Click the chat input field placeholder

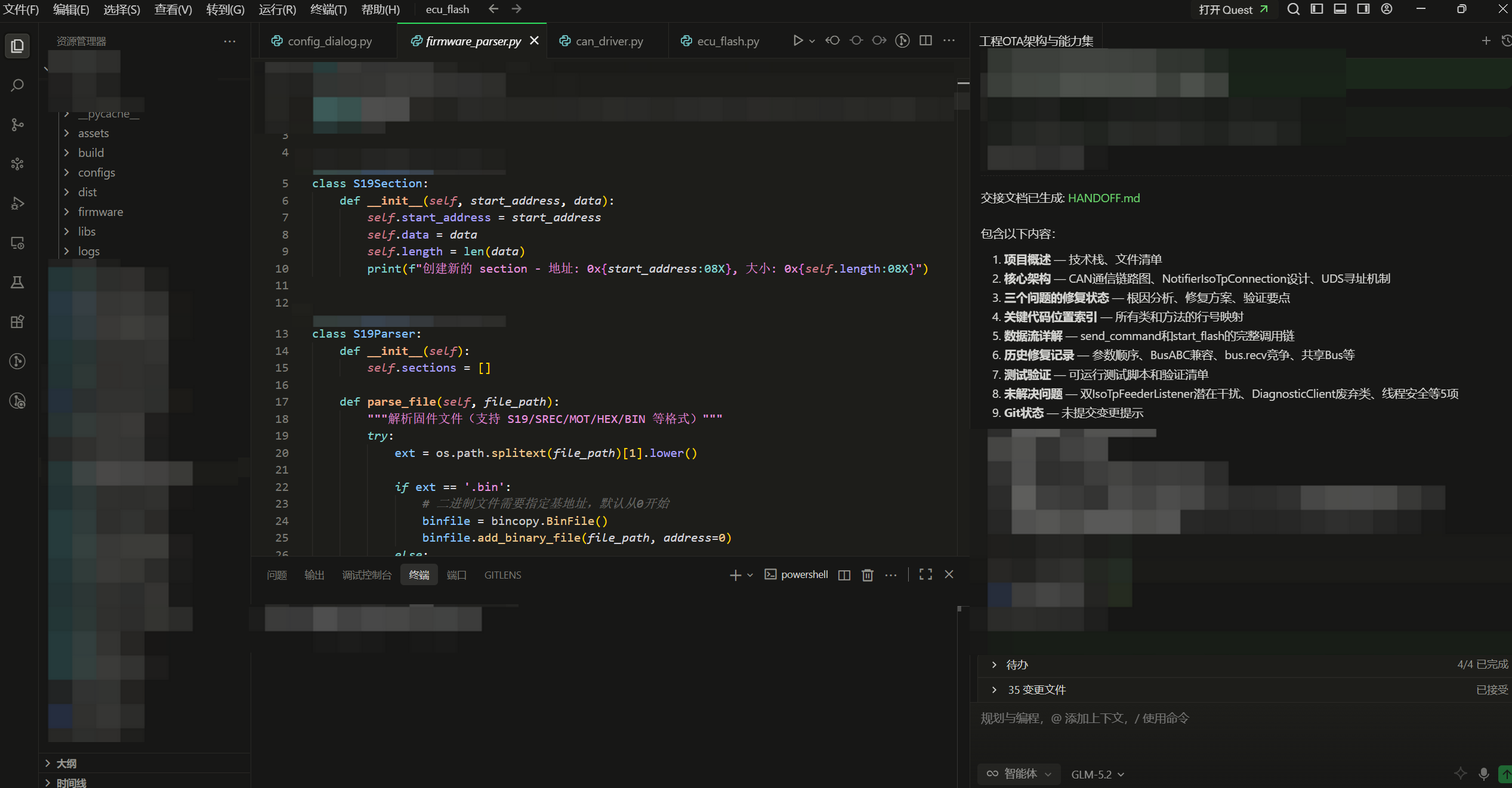(1085, 718)
